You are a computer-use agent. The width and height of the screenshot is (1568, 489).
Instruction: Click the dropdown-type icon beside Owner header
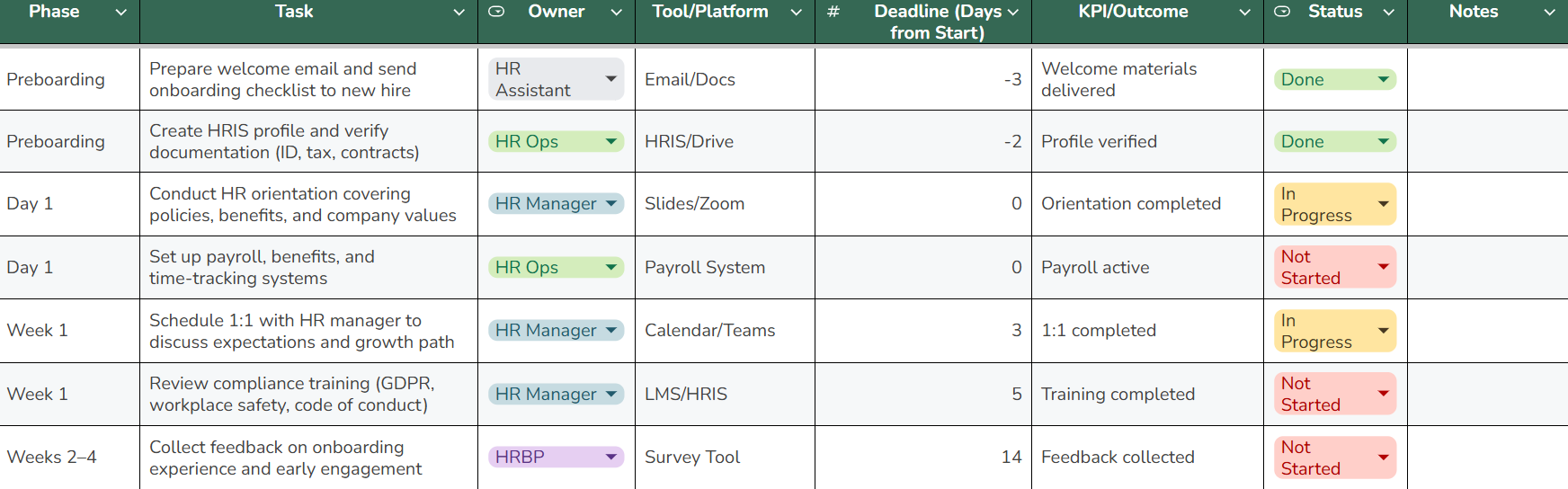(x=496, y=12)
